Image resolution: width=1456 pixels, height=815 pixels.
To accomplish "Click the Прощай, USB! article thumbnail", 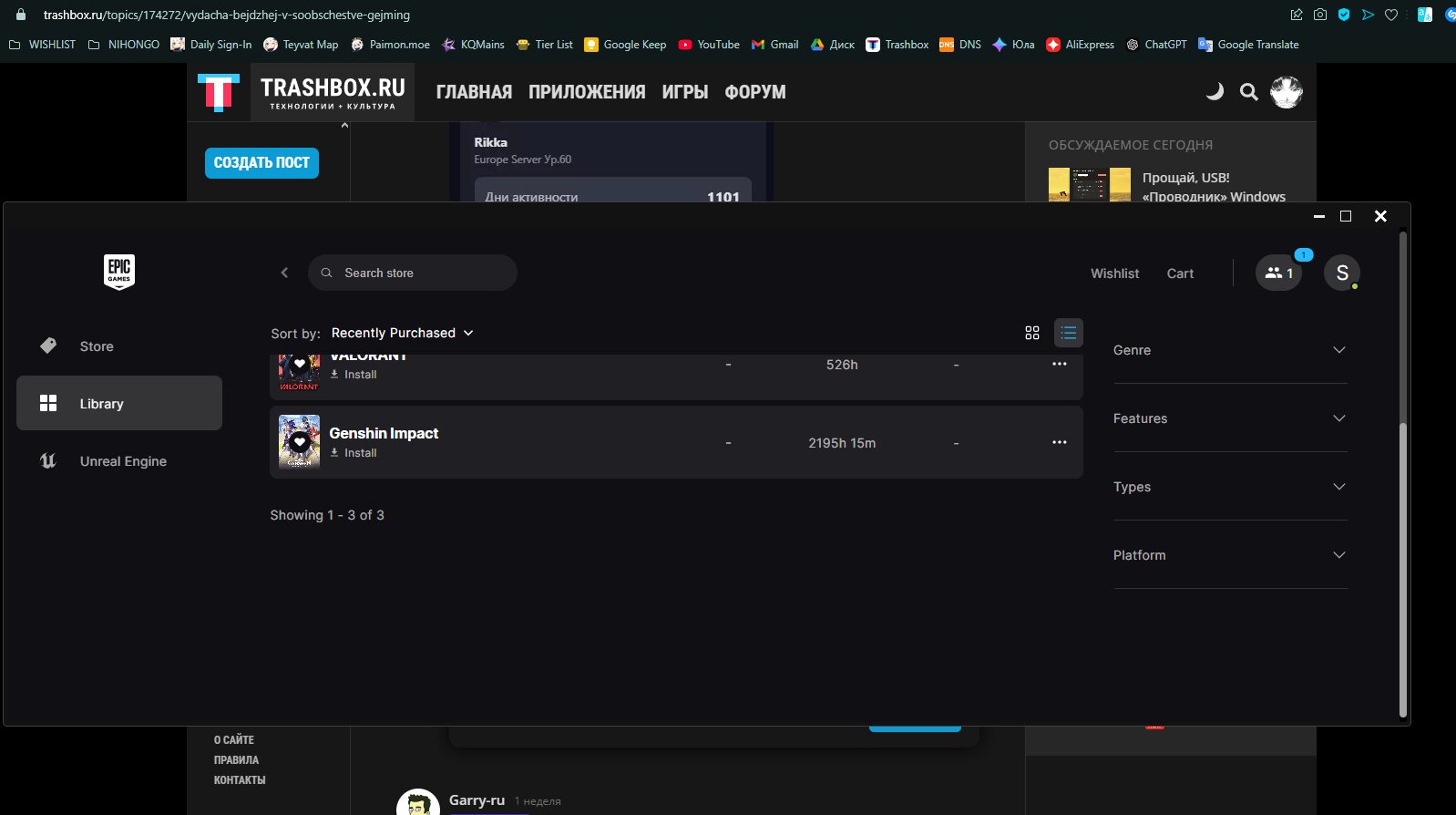I will pyautogui.click(x=1090, y=185).
